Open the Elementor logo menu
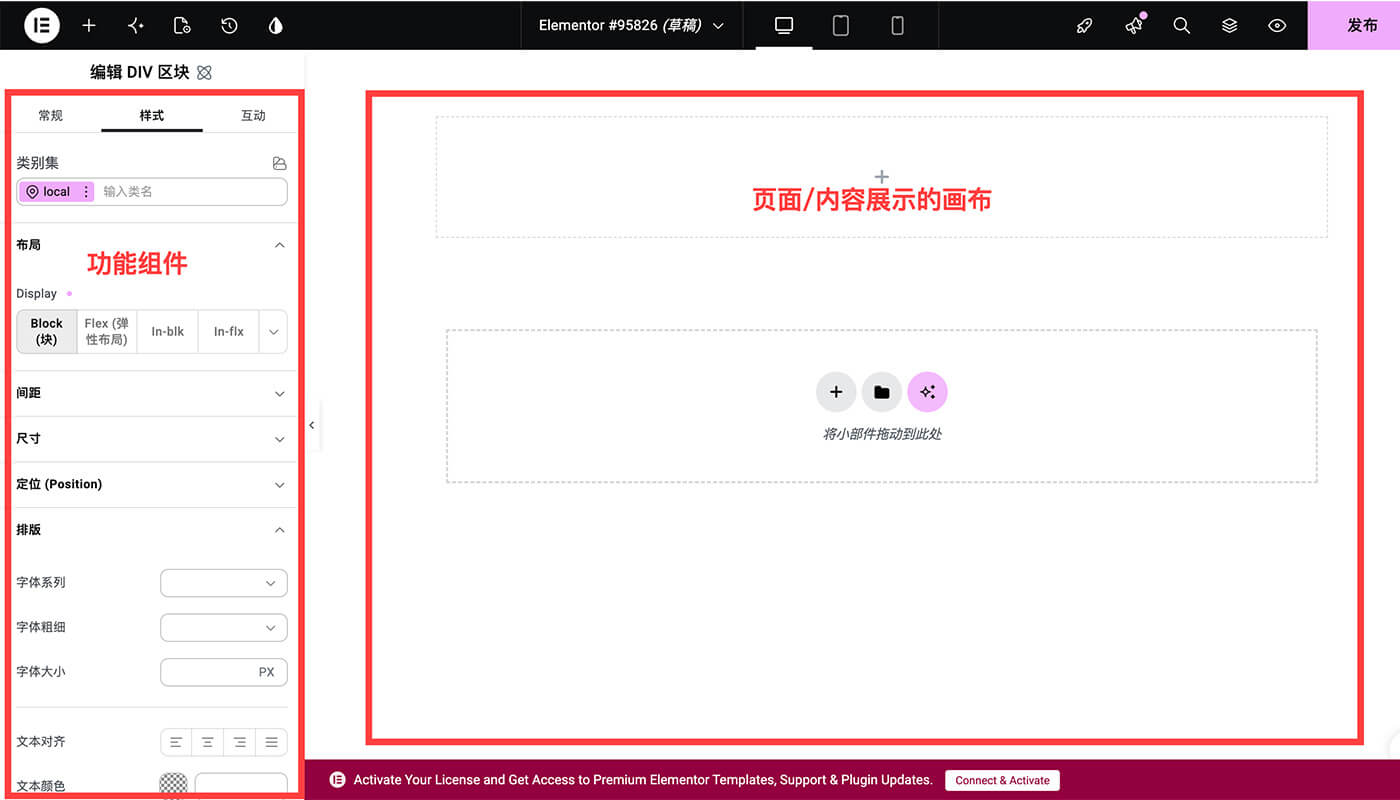Image resolution: width=1400 pixels, height=800 pixels. point(42,25)
